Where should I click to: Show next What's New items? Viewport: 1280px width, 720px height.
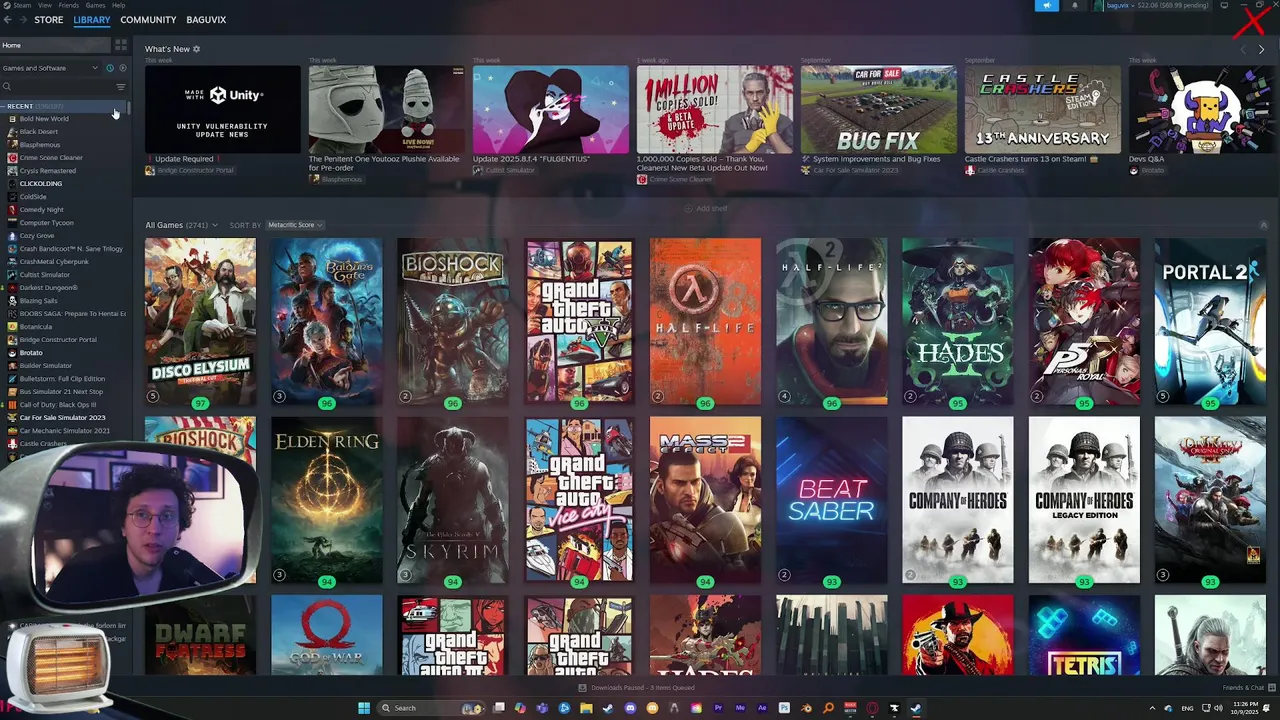[1261, 49]
